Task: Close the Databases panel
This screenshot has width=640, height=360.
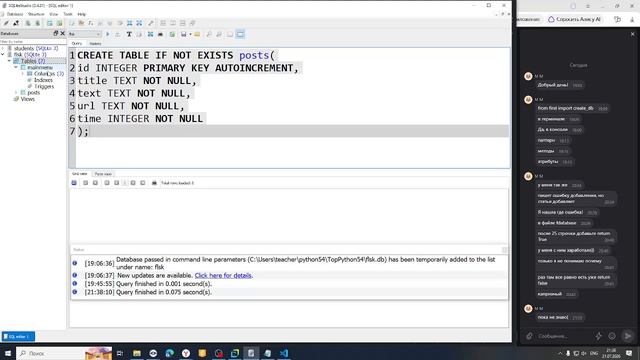Action: [62, 33]
